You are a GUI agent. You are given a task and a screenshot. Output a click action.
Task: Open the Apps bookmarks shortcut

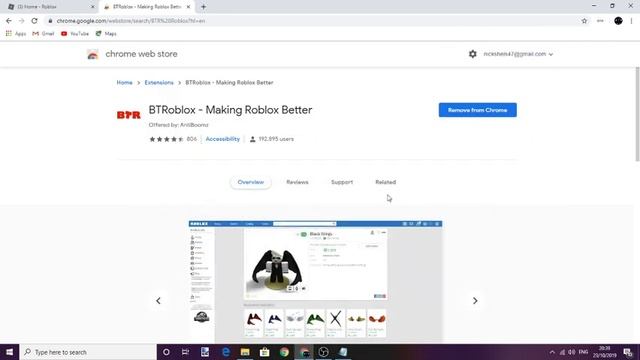point(16,34)
